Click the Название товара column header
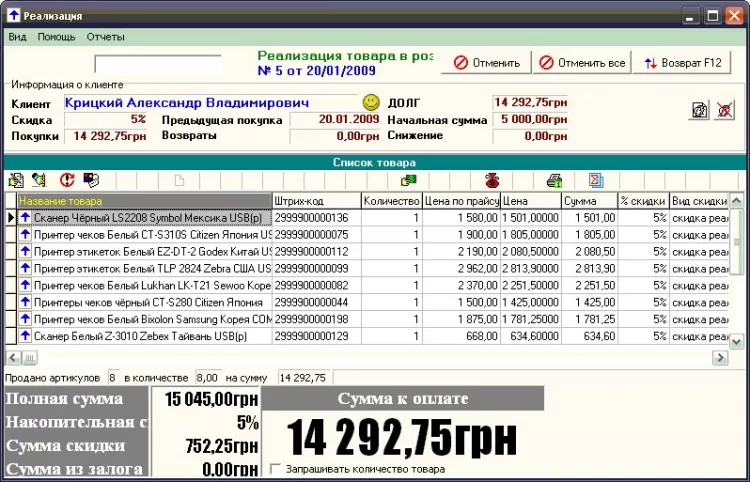This screenshot has width=750, height=482. (x=144, y=201)
